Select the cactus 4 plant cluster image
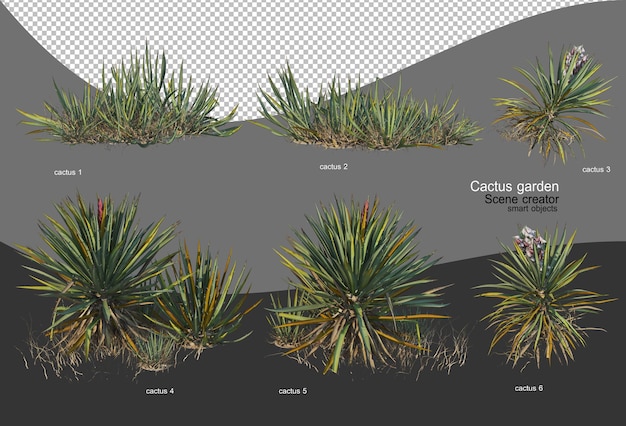This screenshot has width=626, height=426. [x=137, y=285]
